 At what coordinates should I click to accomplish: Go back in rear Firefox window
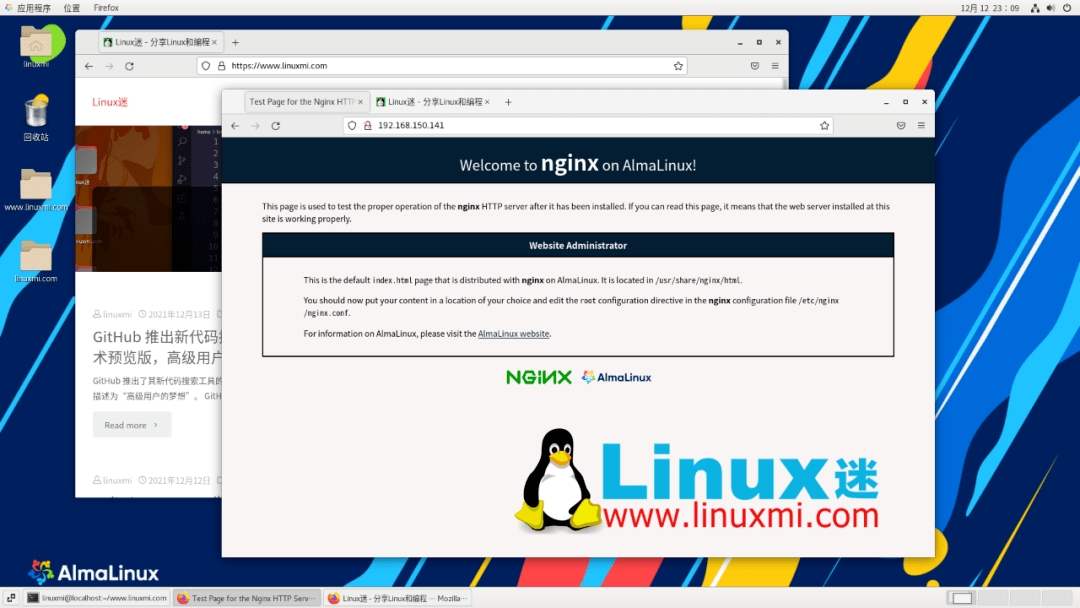89,66
